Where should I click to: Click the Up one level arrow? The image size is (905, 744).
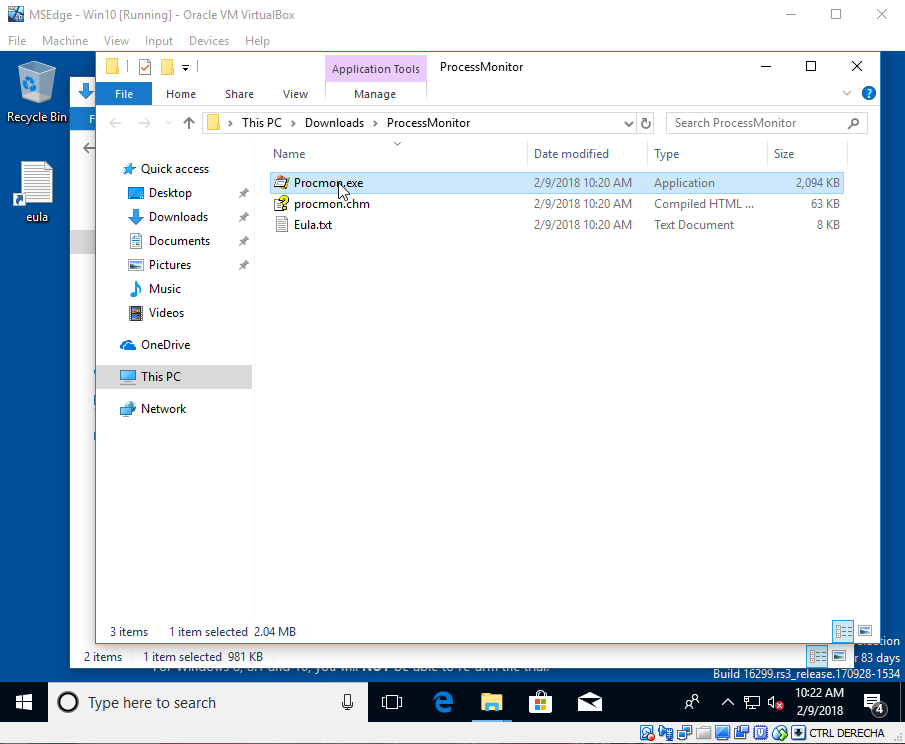click(189, 123)
